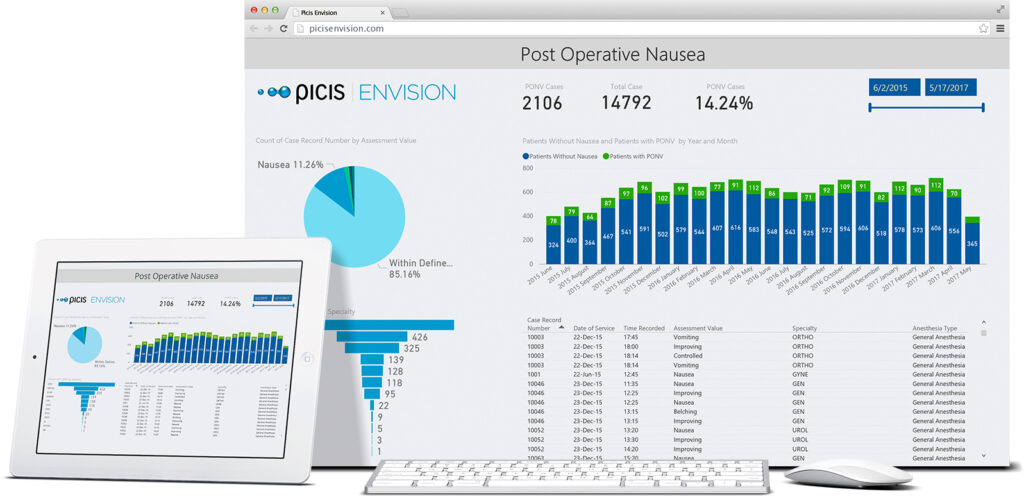This screenshot has width=1024, height=496.
Task: Toggle the Patients Without Nausea legend item
Action: click(560, 156)
